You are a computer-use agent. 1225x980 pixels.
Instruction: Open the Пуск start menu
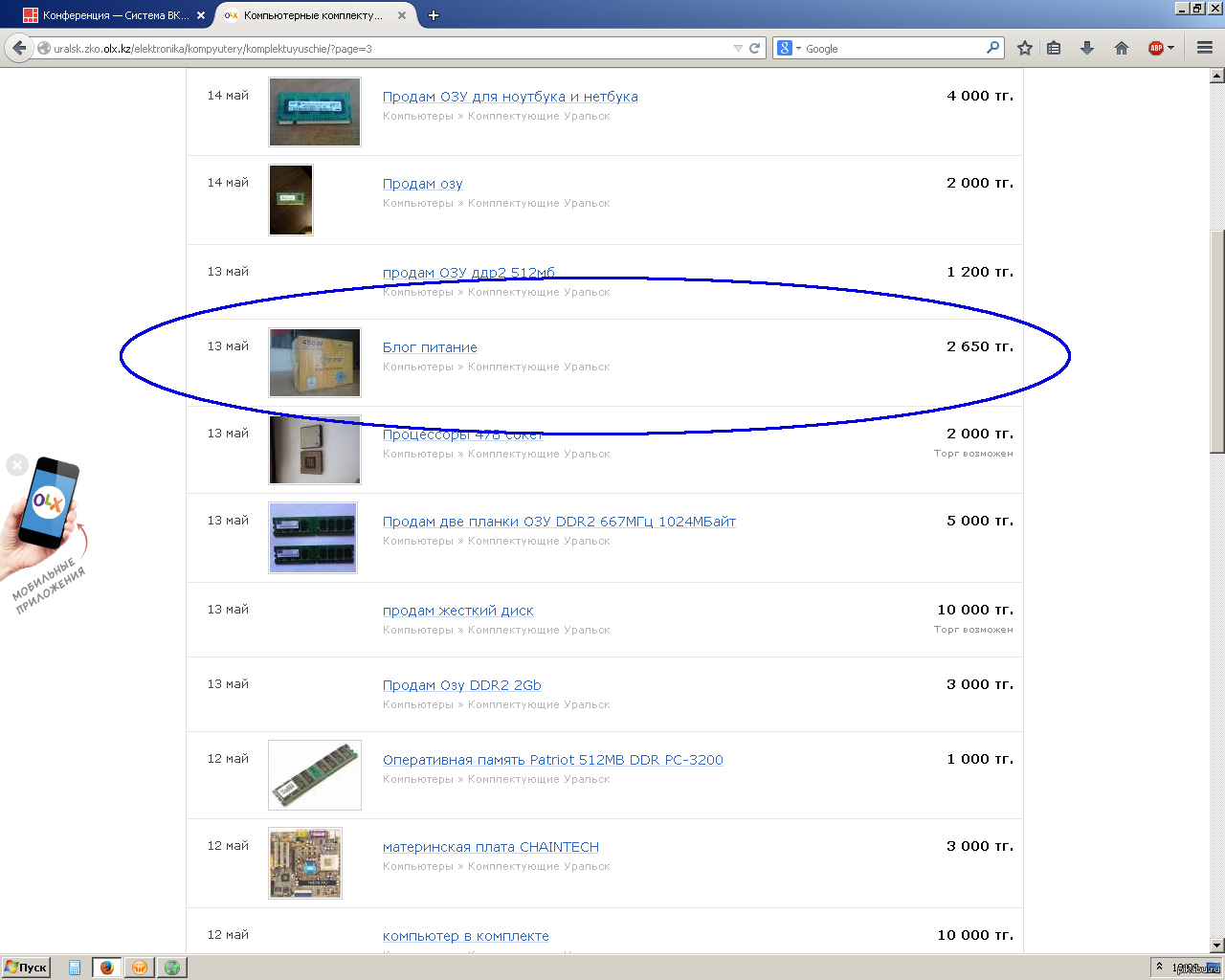pyautogui.click(x=26, y=968)
